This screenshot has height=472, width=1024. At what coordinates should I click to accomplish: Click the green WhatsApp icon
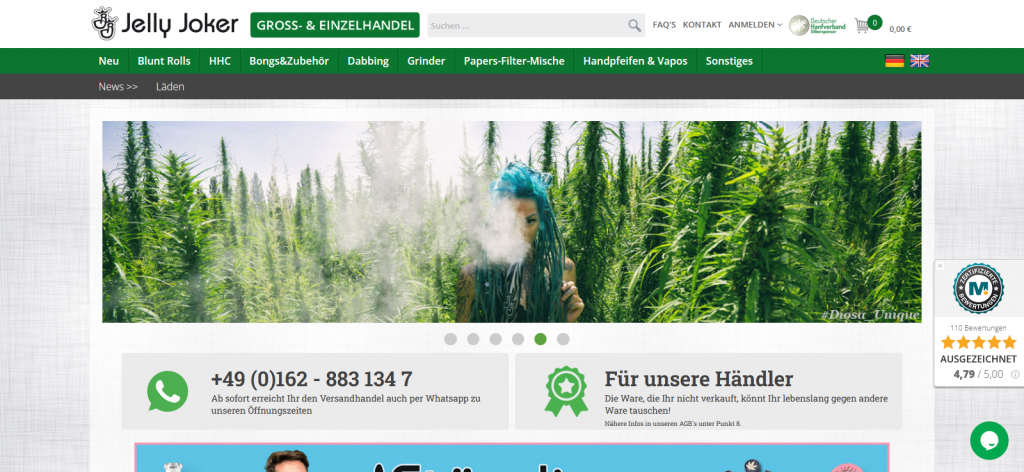click(x=167, y=391)
